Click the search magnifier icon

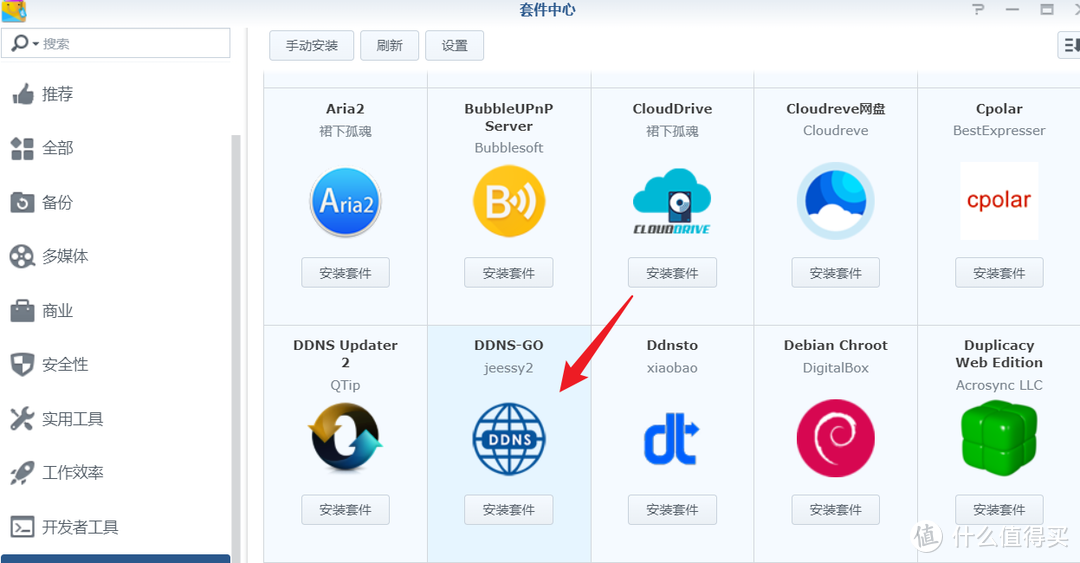pos(20,43)
